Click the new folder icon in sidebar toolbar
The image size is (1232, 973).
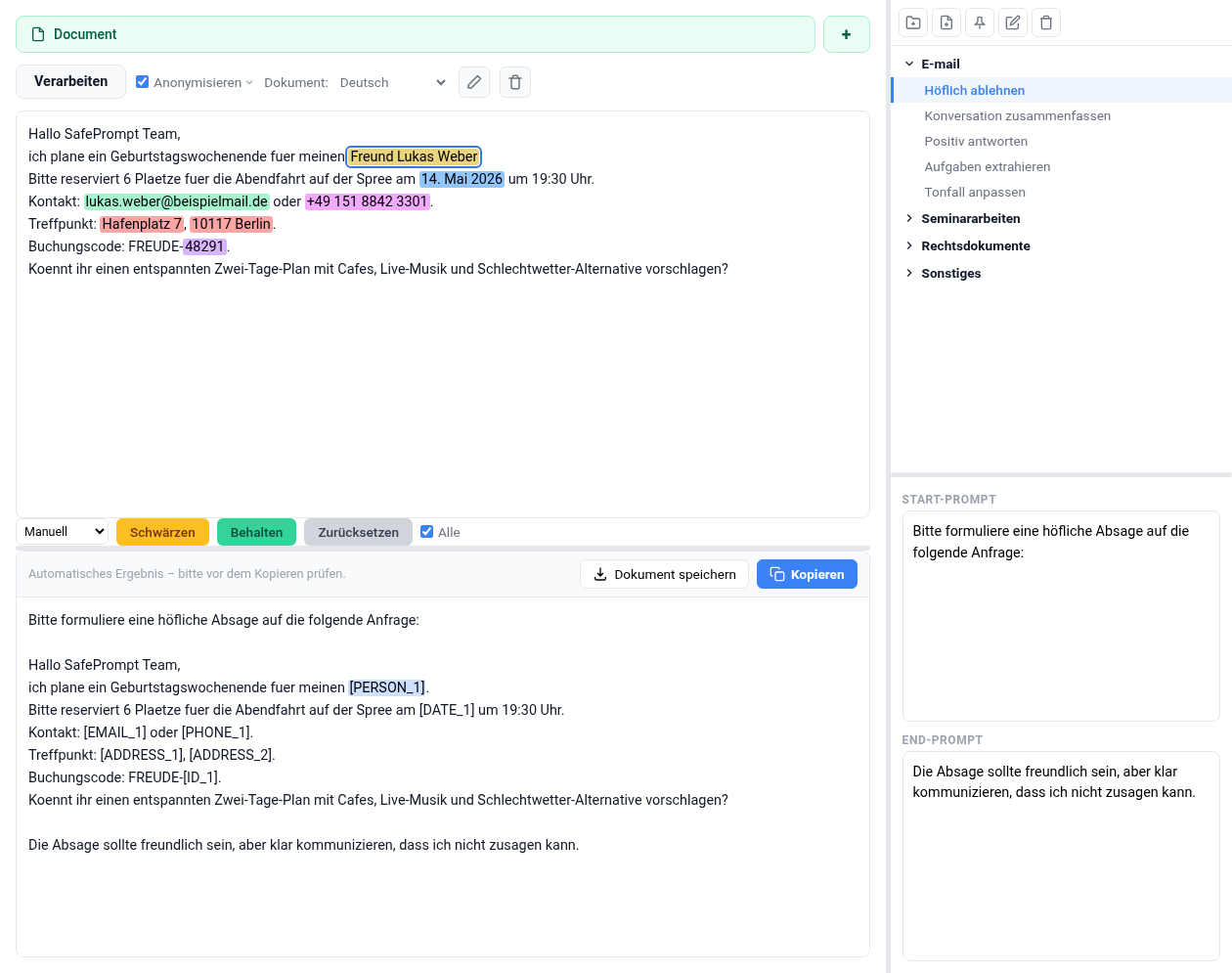[912, 22]
